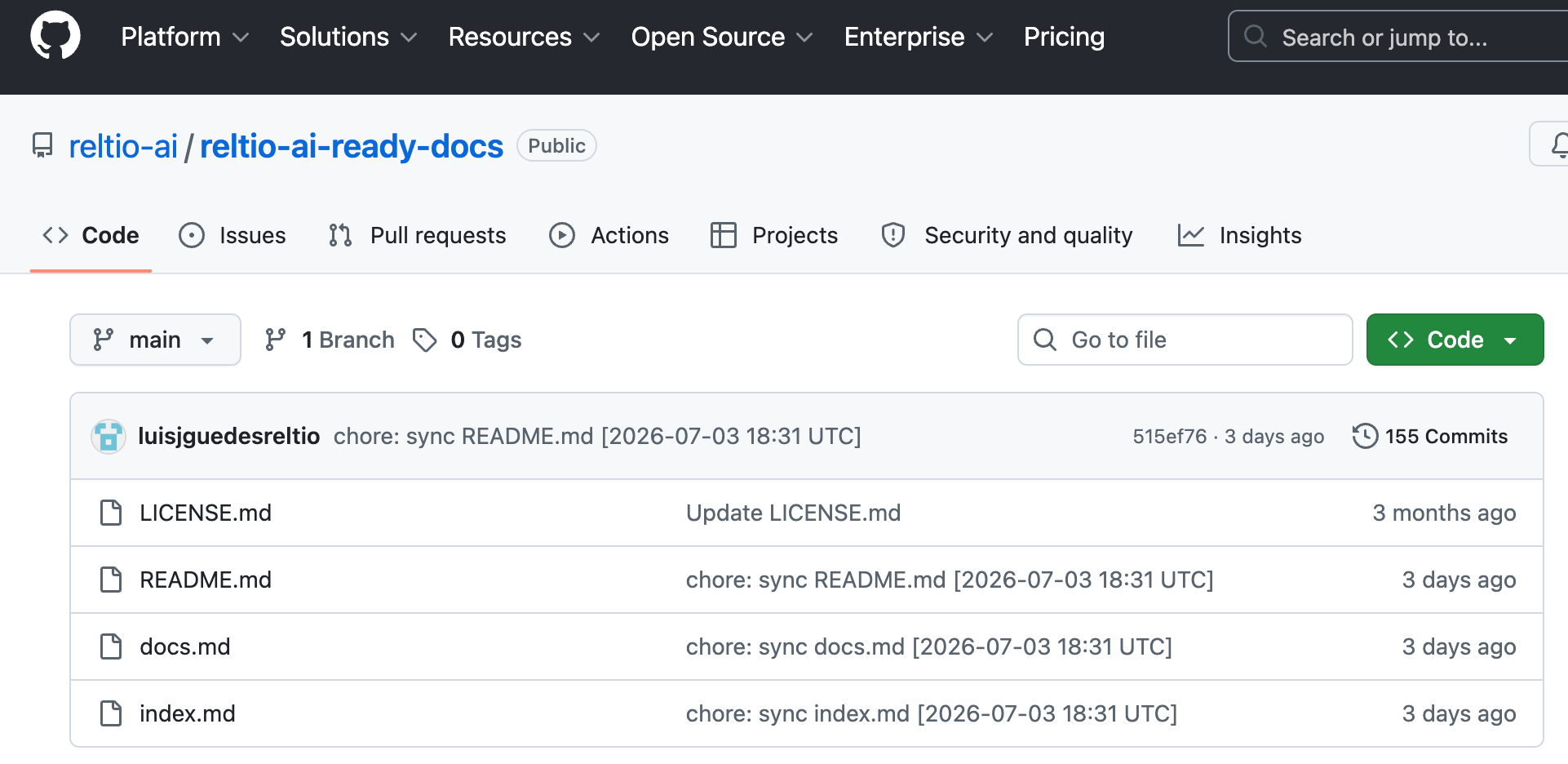Click luisjguedesreltio's avatar image
This screenshot has width=1568, height=764.
(108, 437)
